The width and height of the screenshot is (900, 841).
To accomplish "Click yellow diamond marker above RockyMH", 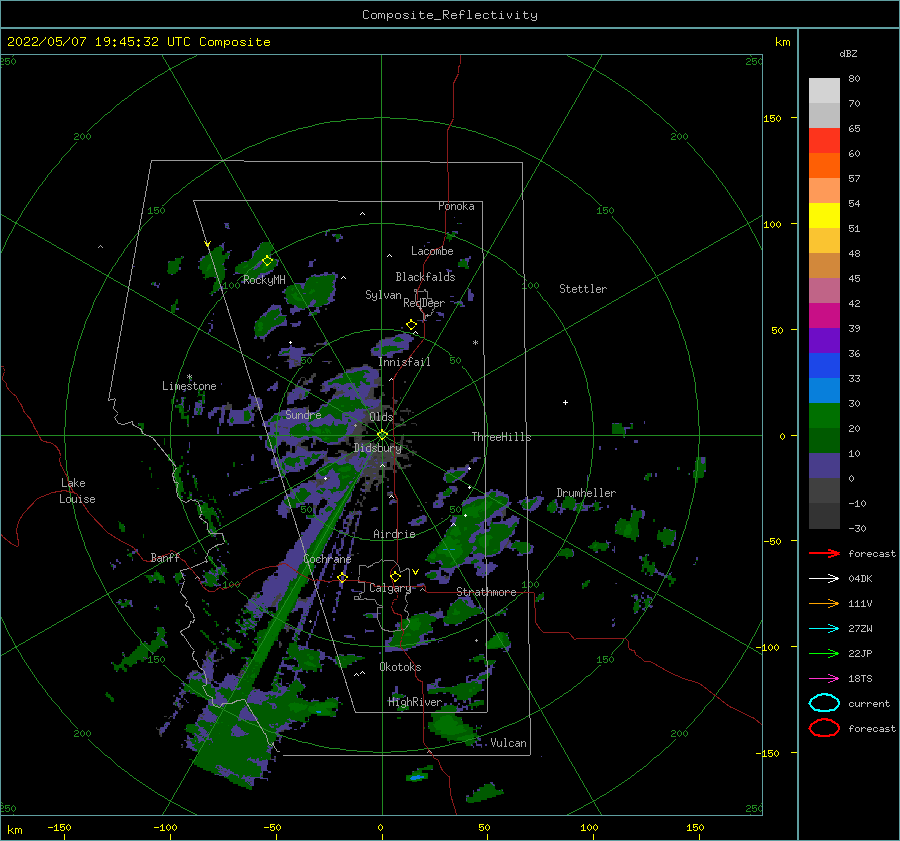I will click(x=267, y=261).
